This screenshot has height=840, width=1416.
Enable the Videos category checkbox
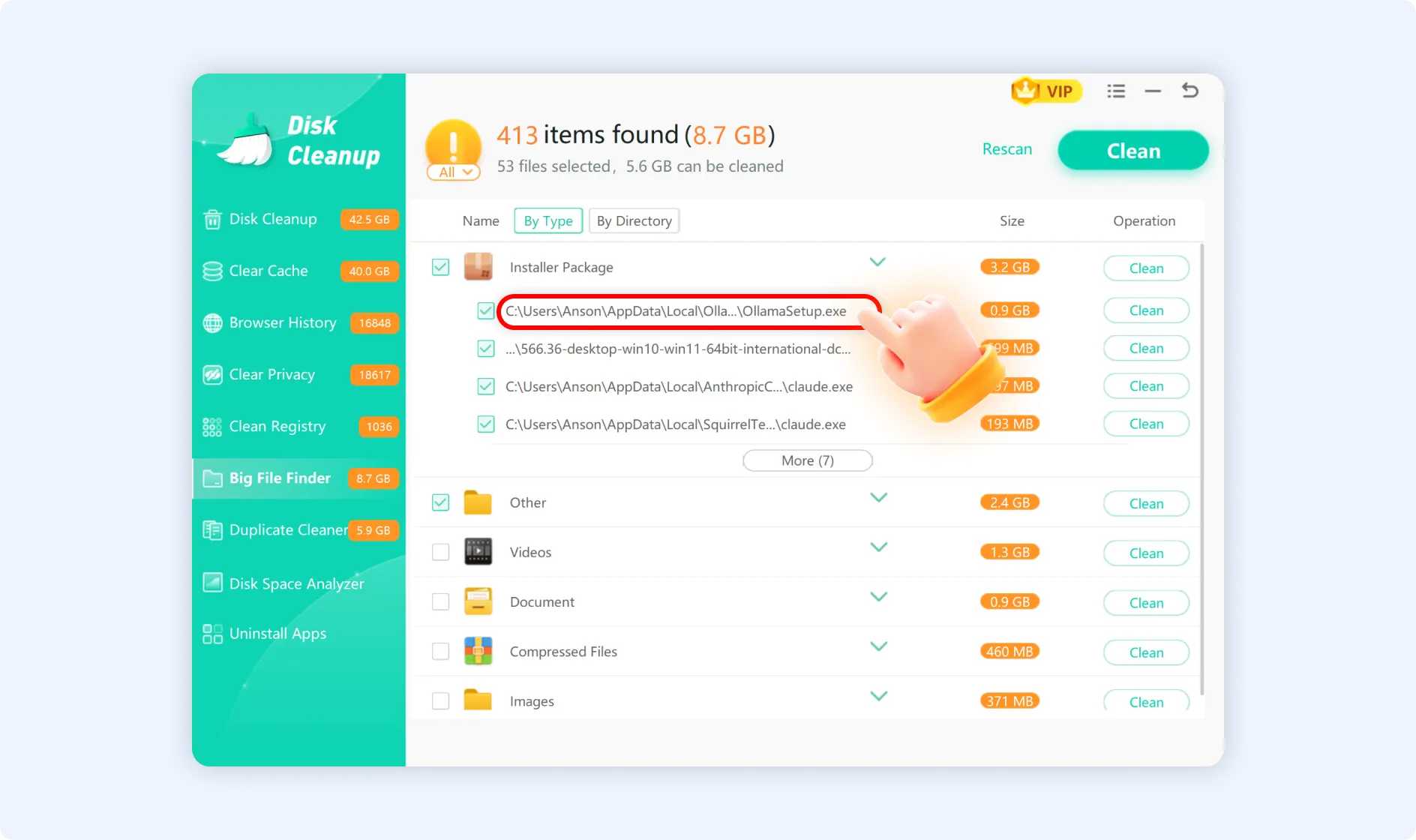point(440,551)
